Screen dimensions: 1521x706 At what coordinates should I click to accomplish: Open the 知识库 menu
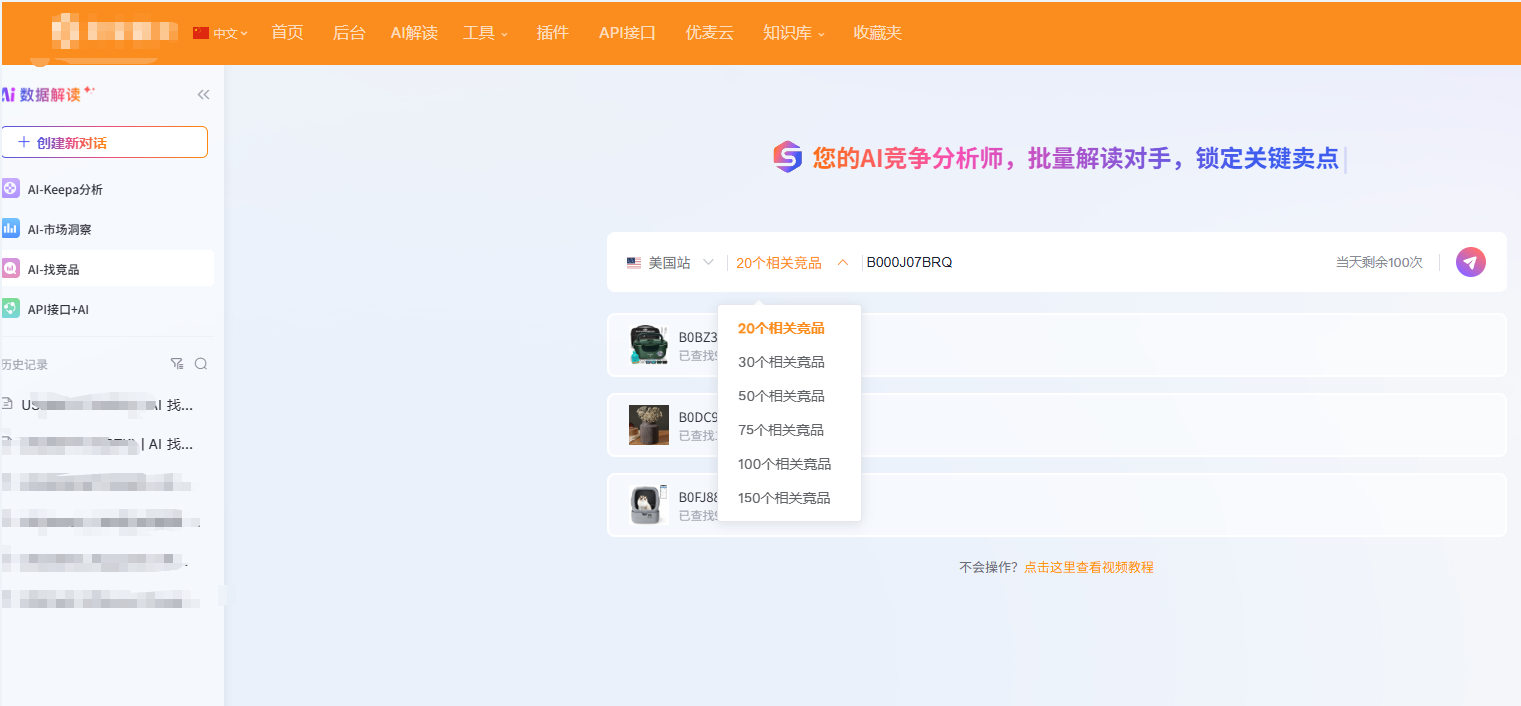pos(793,33)
